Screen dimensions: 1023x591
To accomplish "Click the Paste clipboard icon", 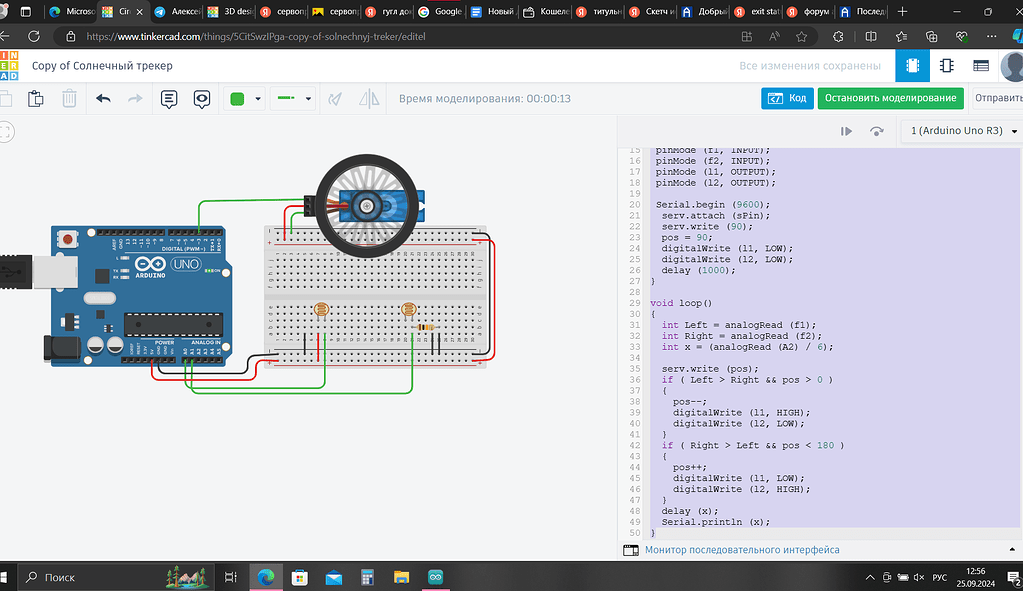I will pyautogui.click(x=36, y=98).
